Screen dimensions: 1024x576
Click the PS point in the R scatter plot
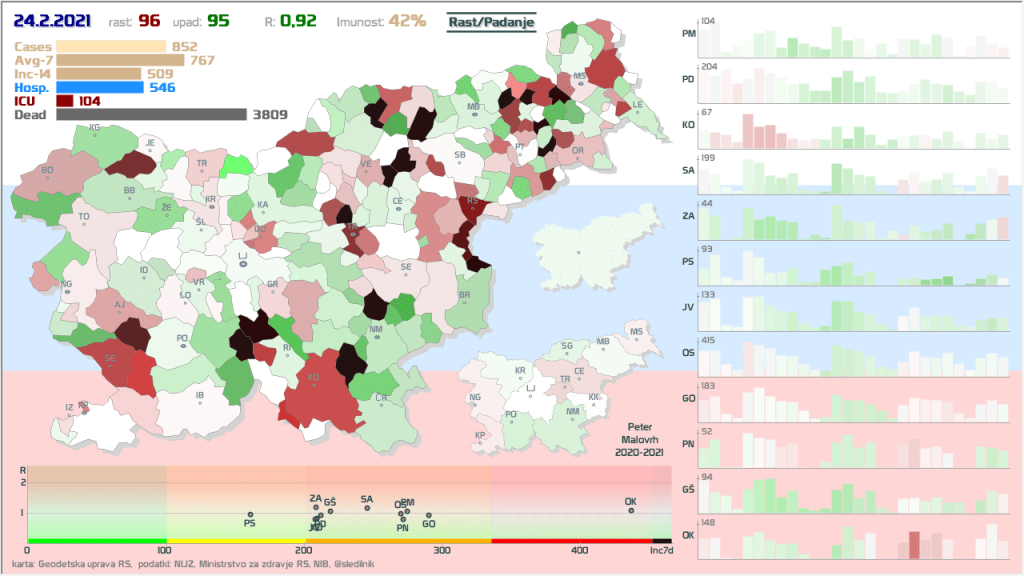click(x=250, y=514)
